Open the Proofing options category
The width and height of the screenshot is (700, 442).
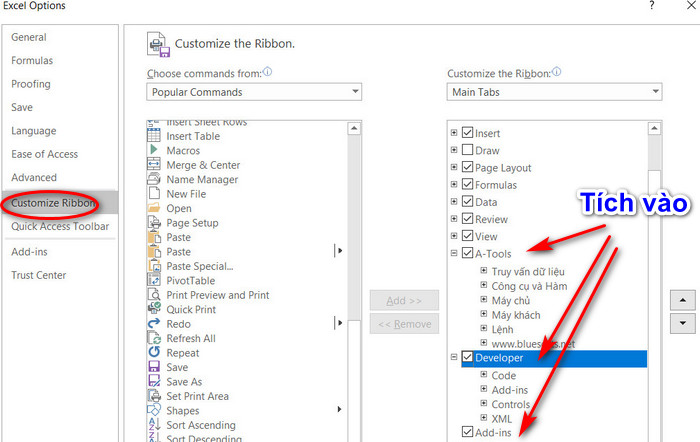(31, 84)
